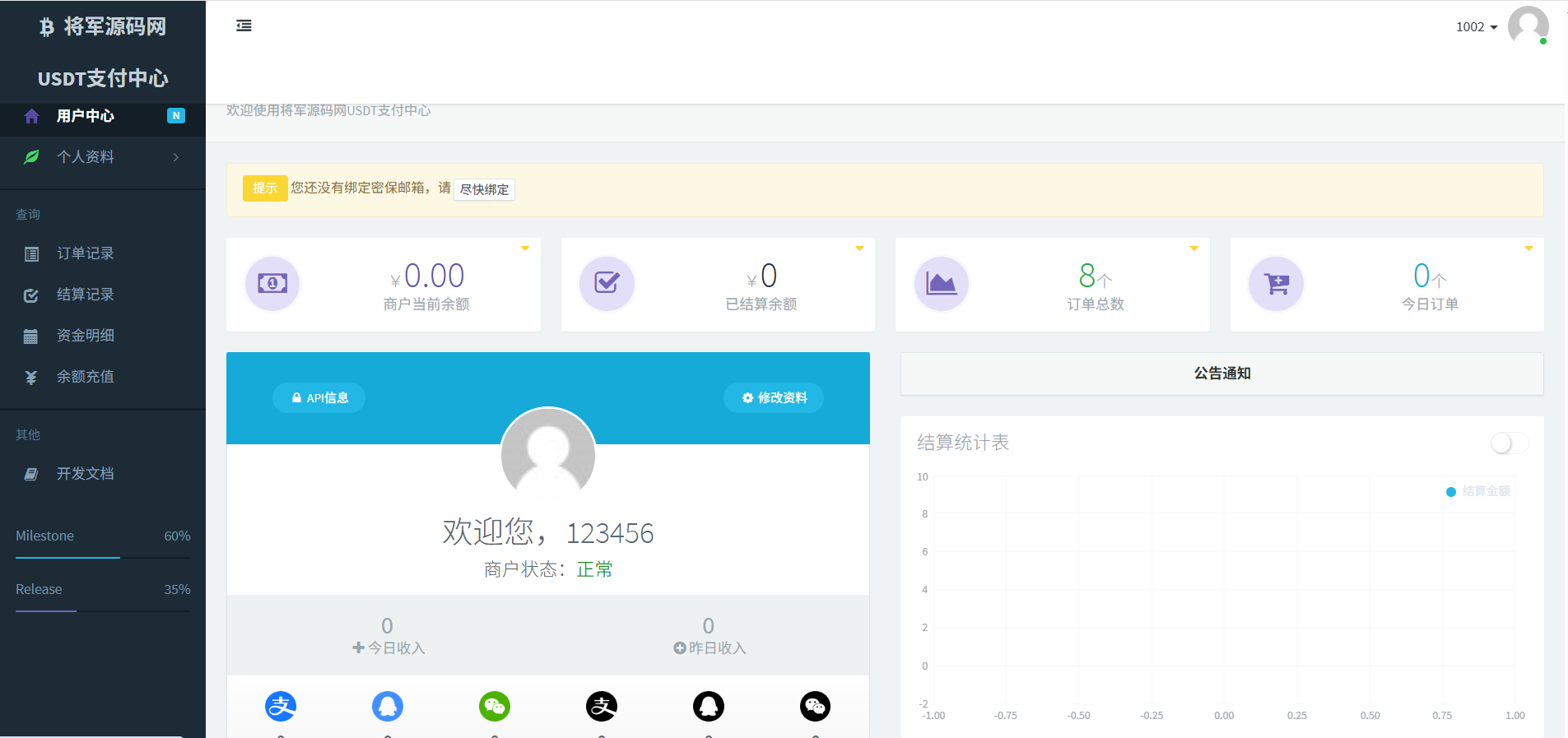Image resolution: width=1568 pixels, height=738 pixels.
Task: Click the green leaf icon beside 个人资料
Action: tap(31, 157)
